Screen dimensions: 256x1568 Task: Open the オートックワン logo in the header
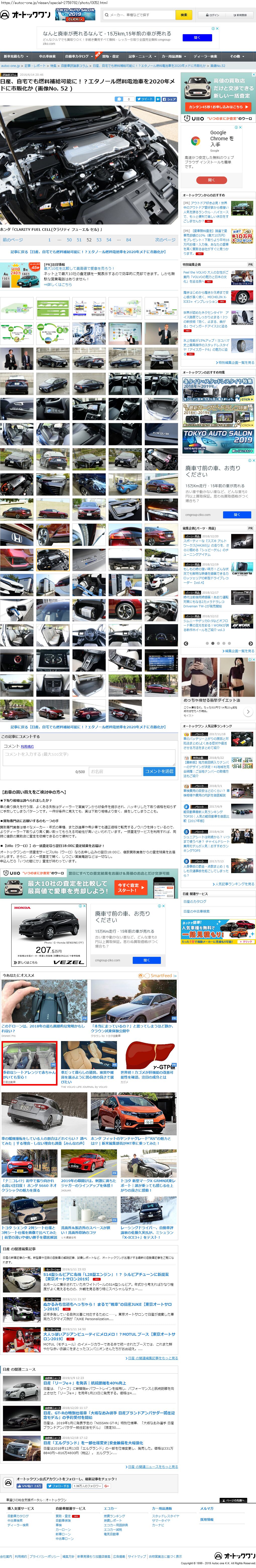tap(26, 15)
